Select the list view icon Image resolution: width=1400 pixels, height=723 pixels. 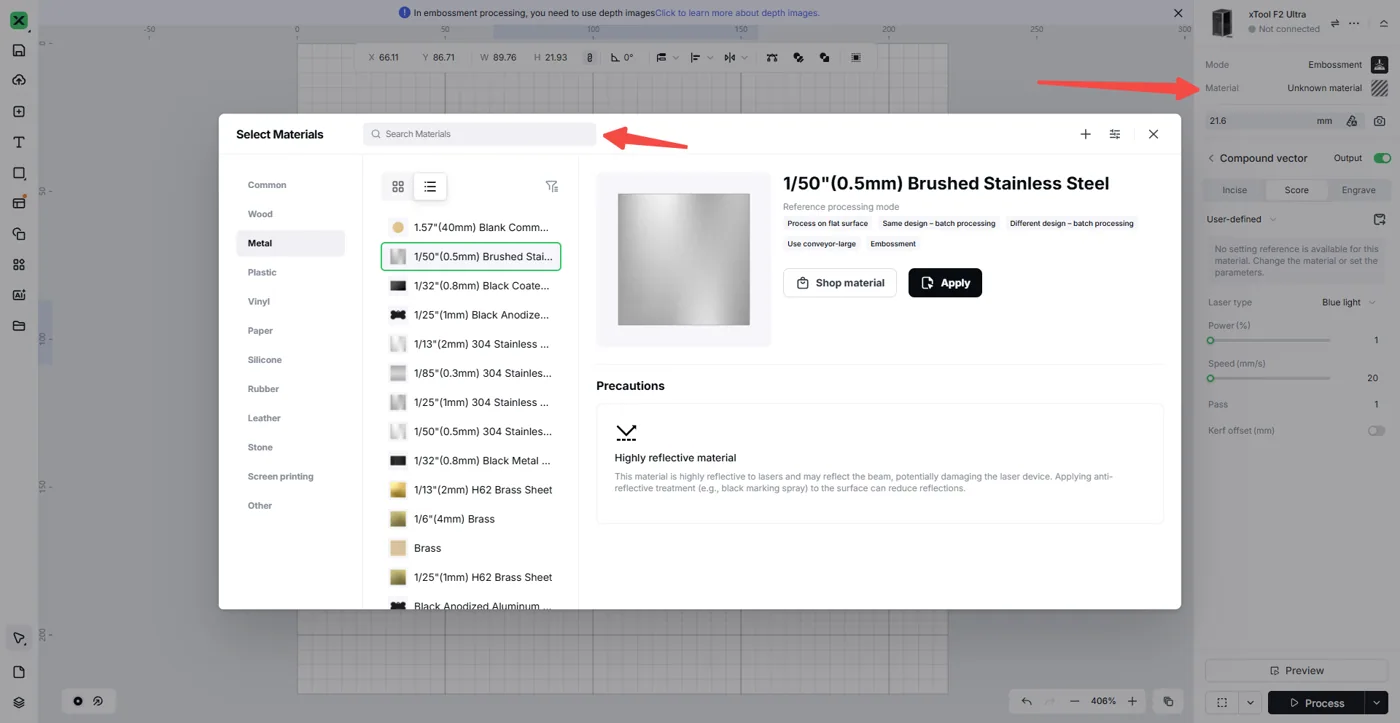tap(430, 187)
